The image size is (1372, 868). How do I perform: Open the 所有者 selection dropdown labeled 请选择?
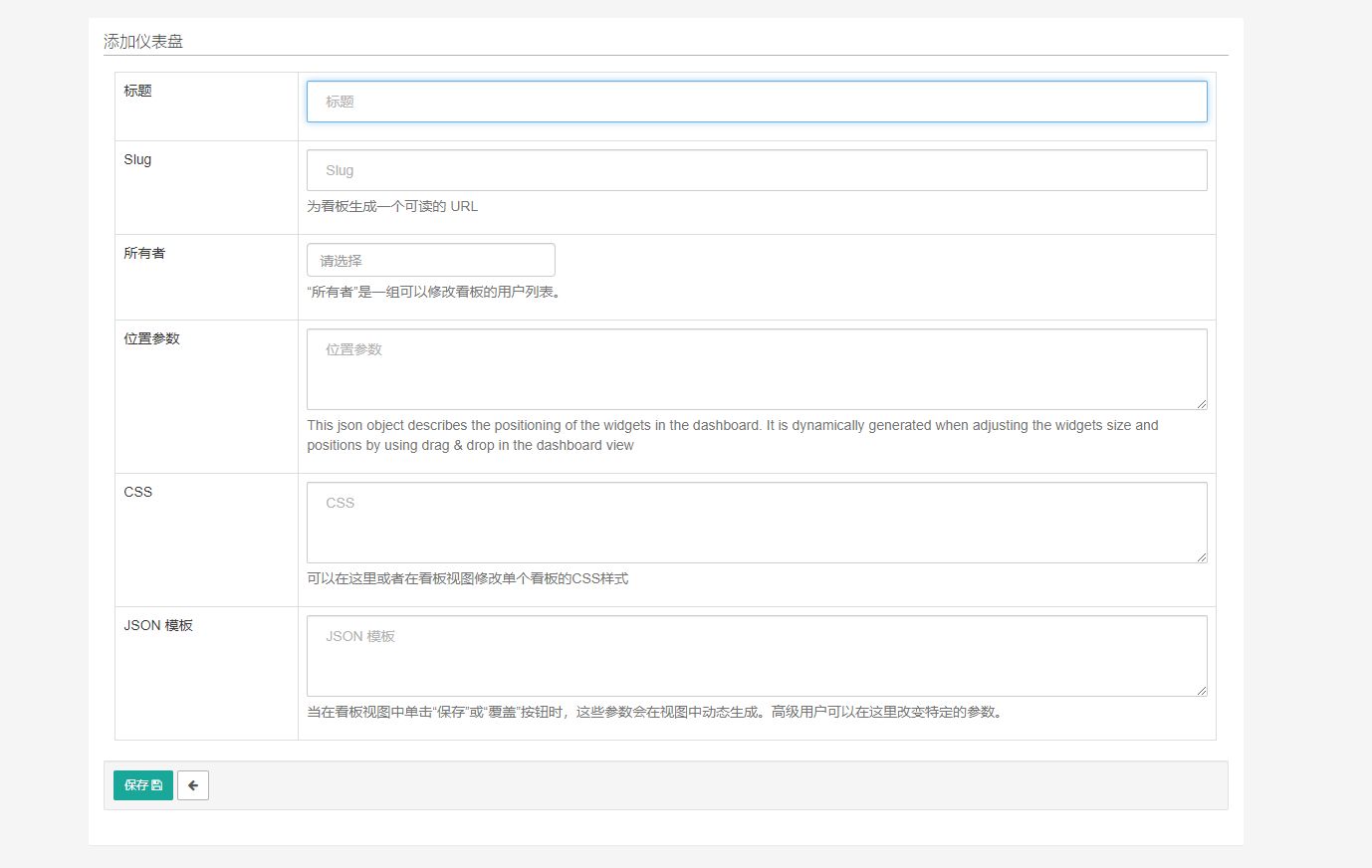[430, 260]
